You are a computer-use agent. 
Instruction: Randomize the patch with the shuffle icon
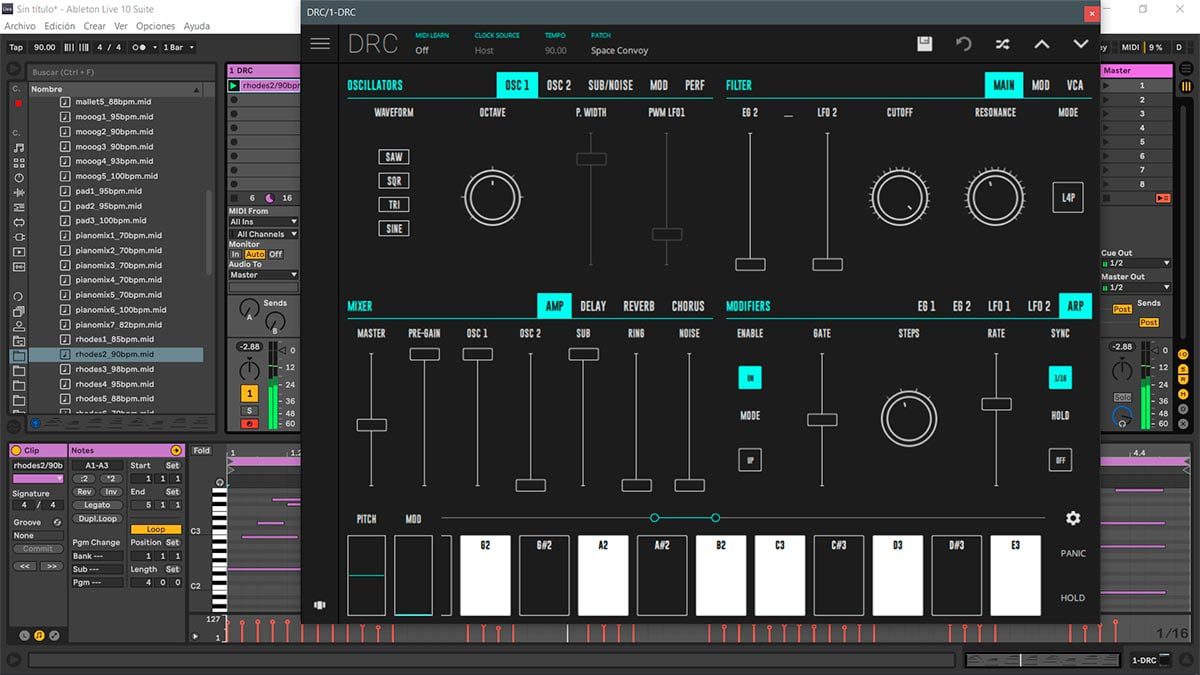click(1002, 44)
